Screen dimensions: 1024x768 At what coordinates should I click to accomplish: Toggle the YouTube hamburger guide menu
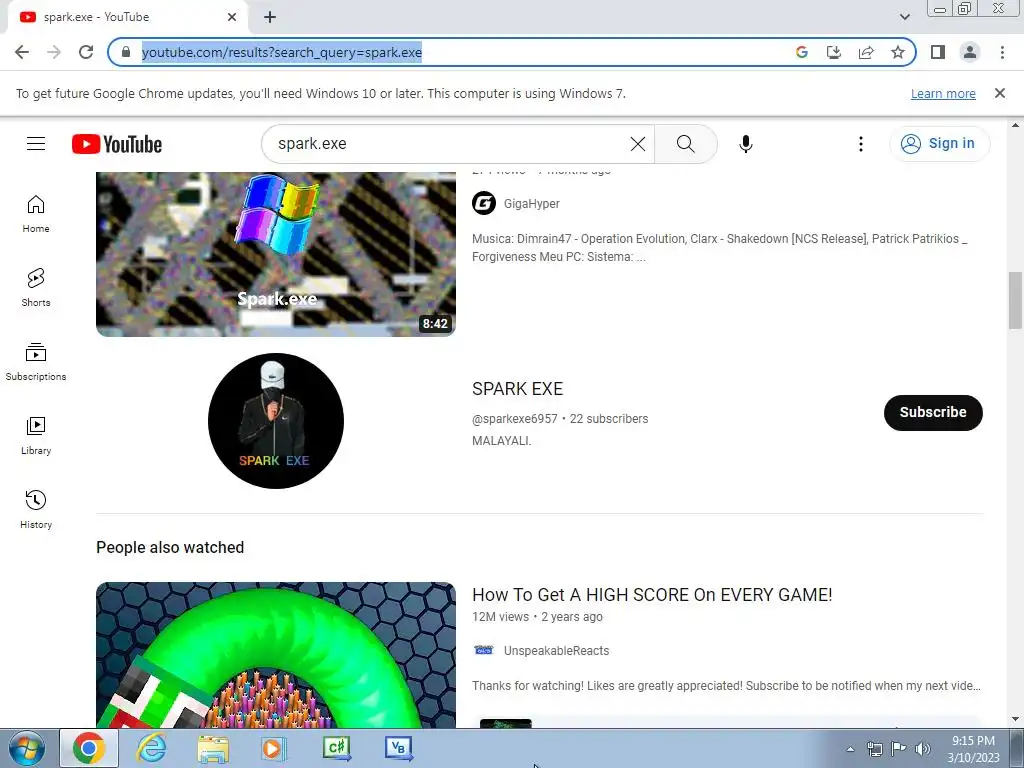tap(36, 144)
